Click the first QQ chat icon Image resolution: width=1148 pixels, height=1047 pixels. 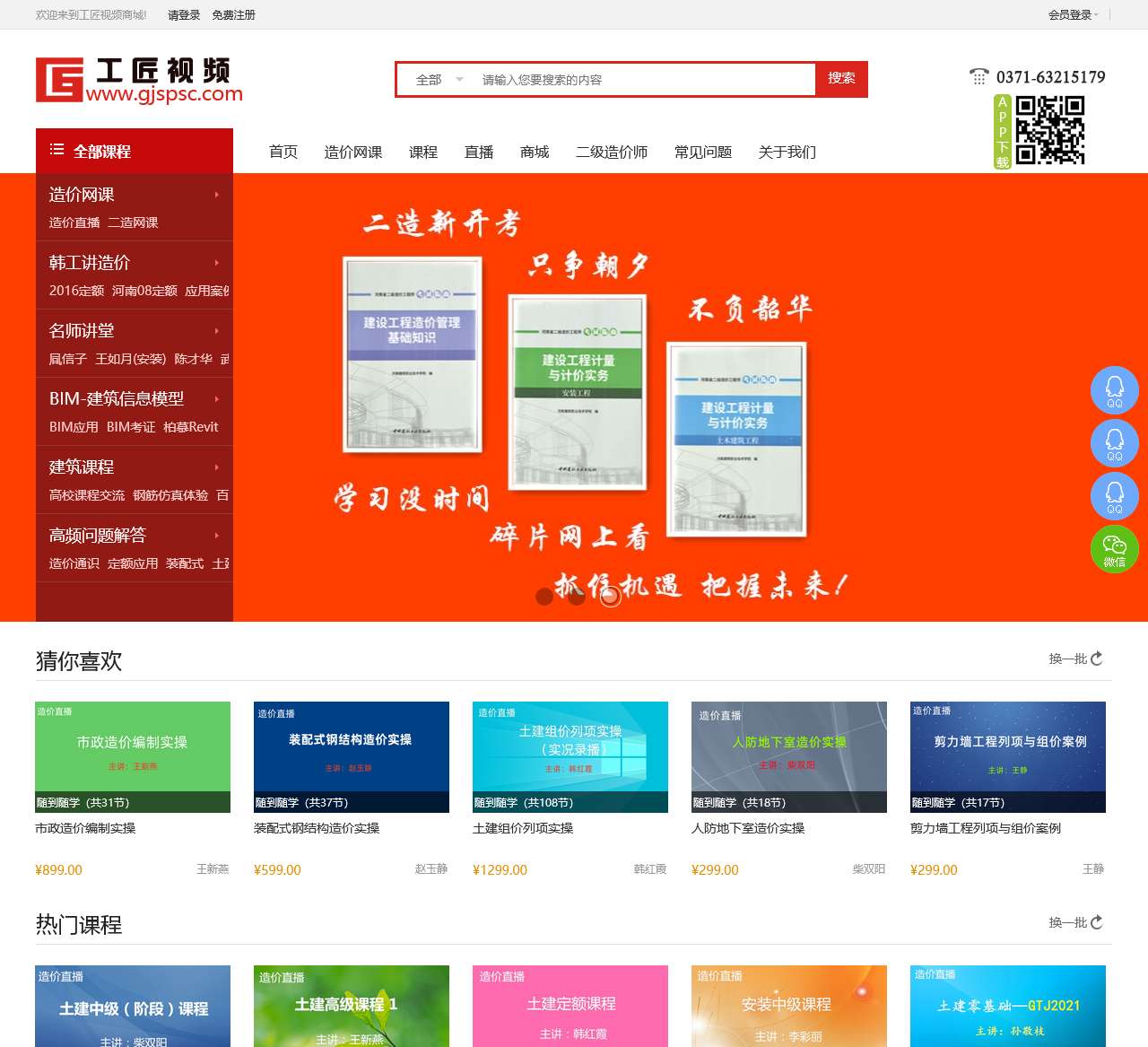click(x=1115, y=390)
